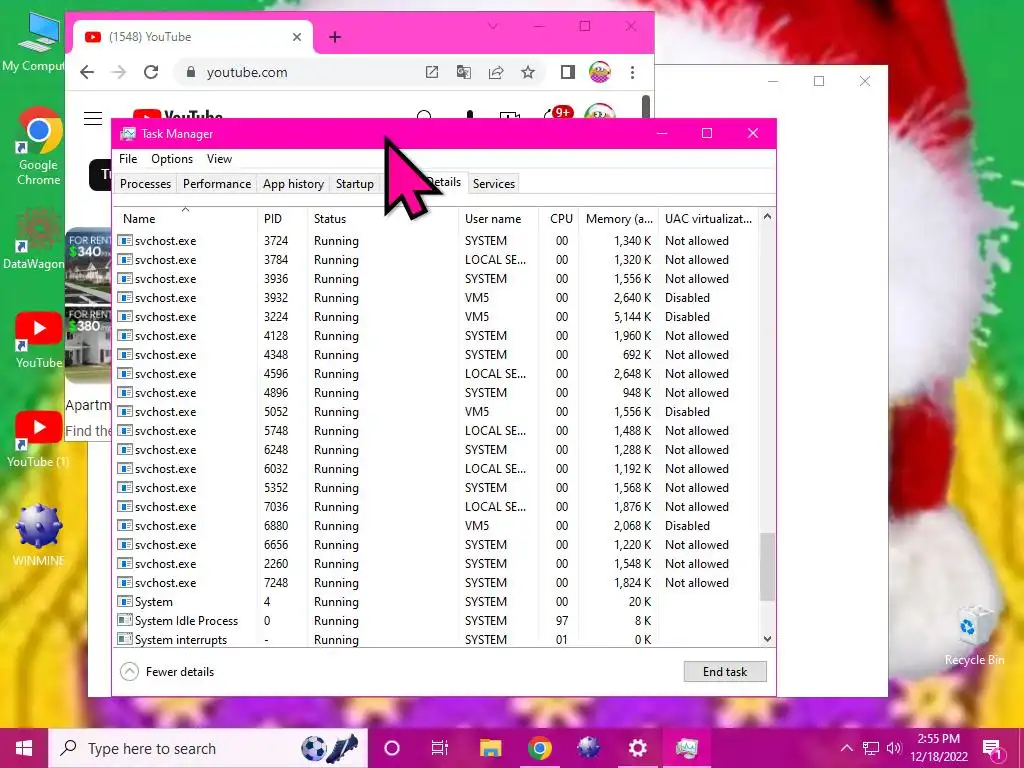Screen dimensions: 1024x768
Task: Click the taskbar clock showing 2:55 PM
Action: [x=938, y=748]
